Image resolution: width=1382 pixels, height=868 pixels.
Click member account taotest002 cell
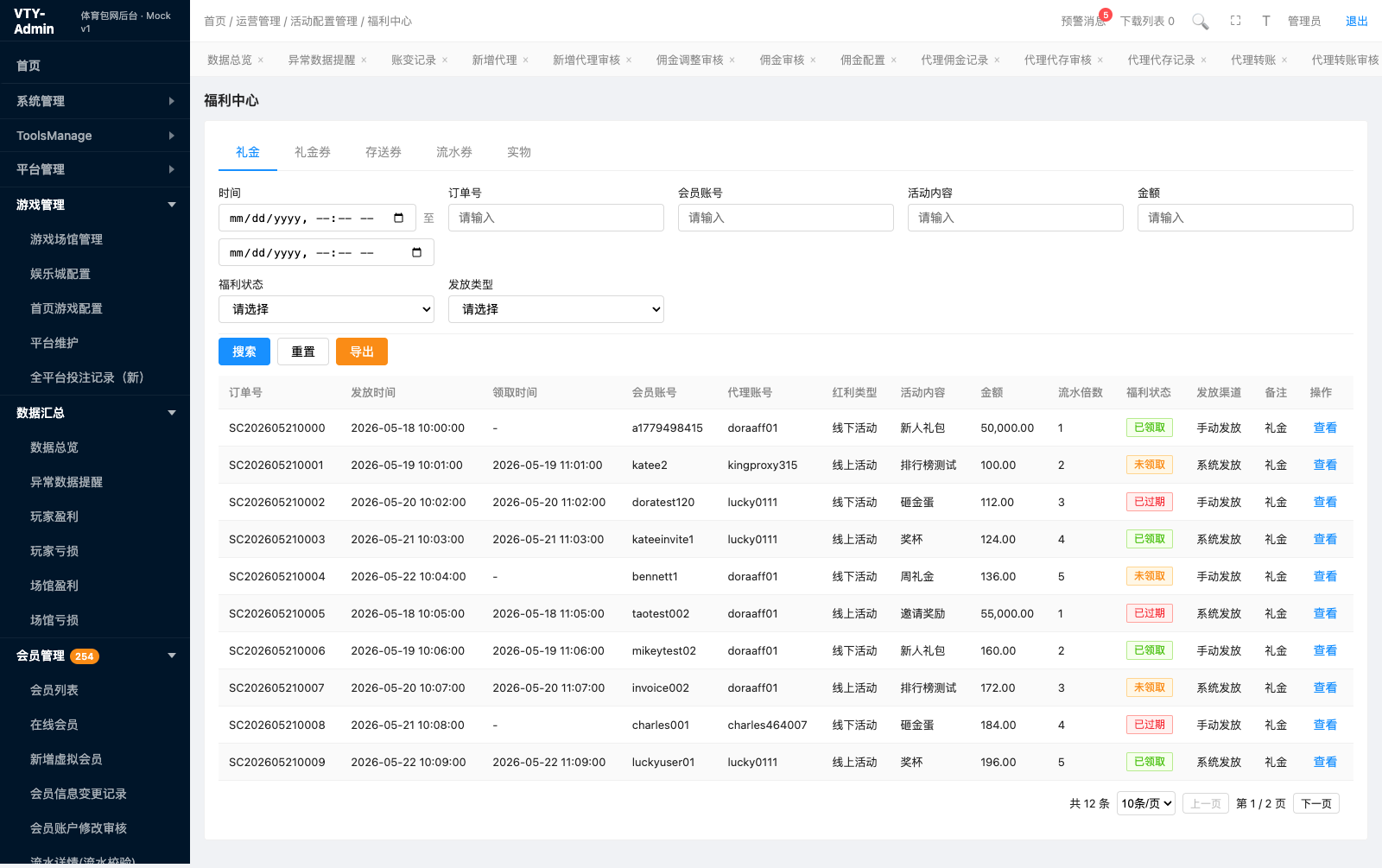pos(661,613)
